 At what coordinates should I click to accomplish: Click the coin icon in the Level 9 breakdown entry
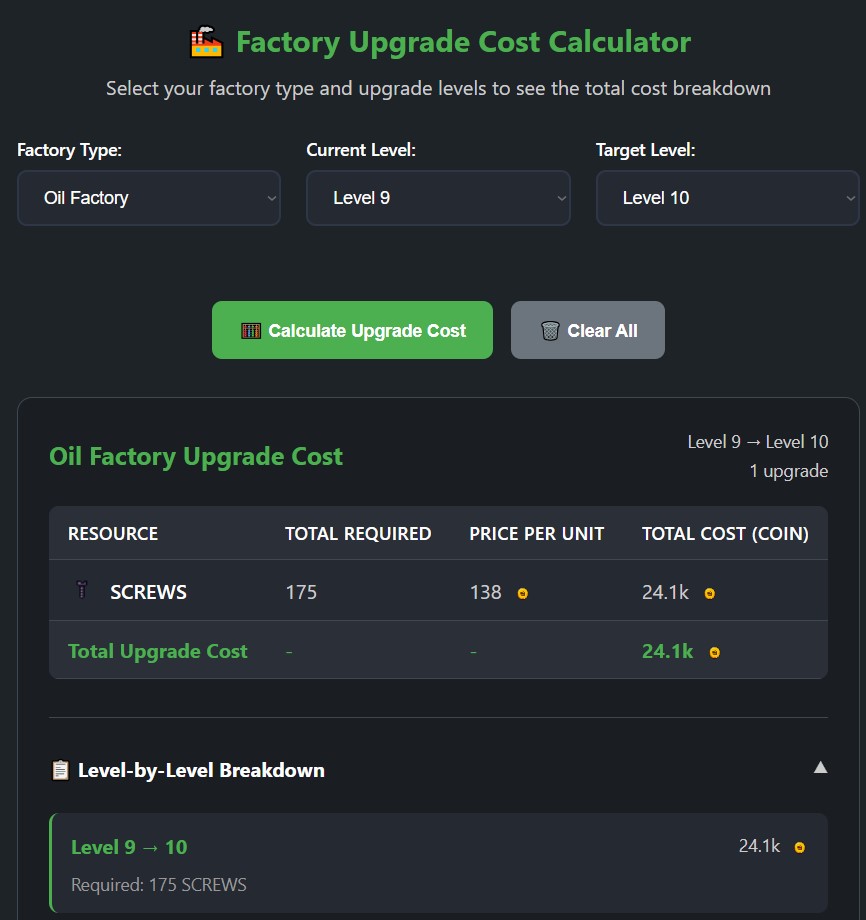(x=798, y=845)
